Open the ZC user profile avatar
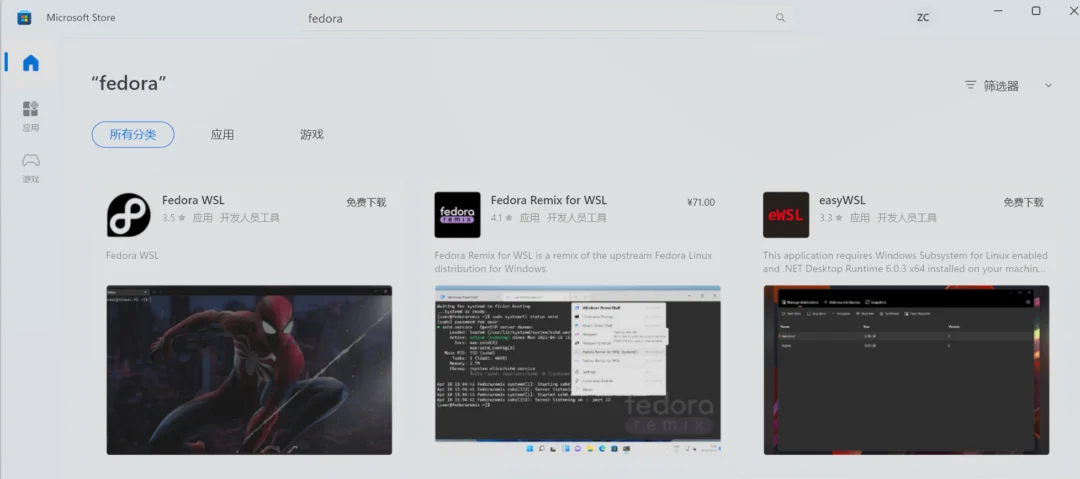The image size is (1080, 479). [x=923, y=17]
